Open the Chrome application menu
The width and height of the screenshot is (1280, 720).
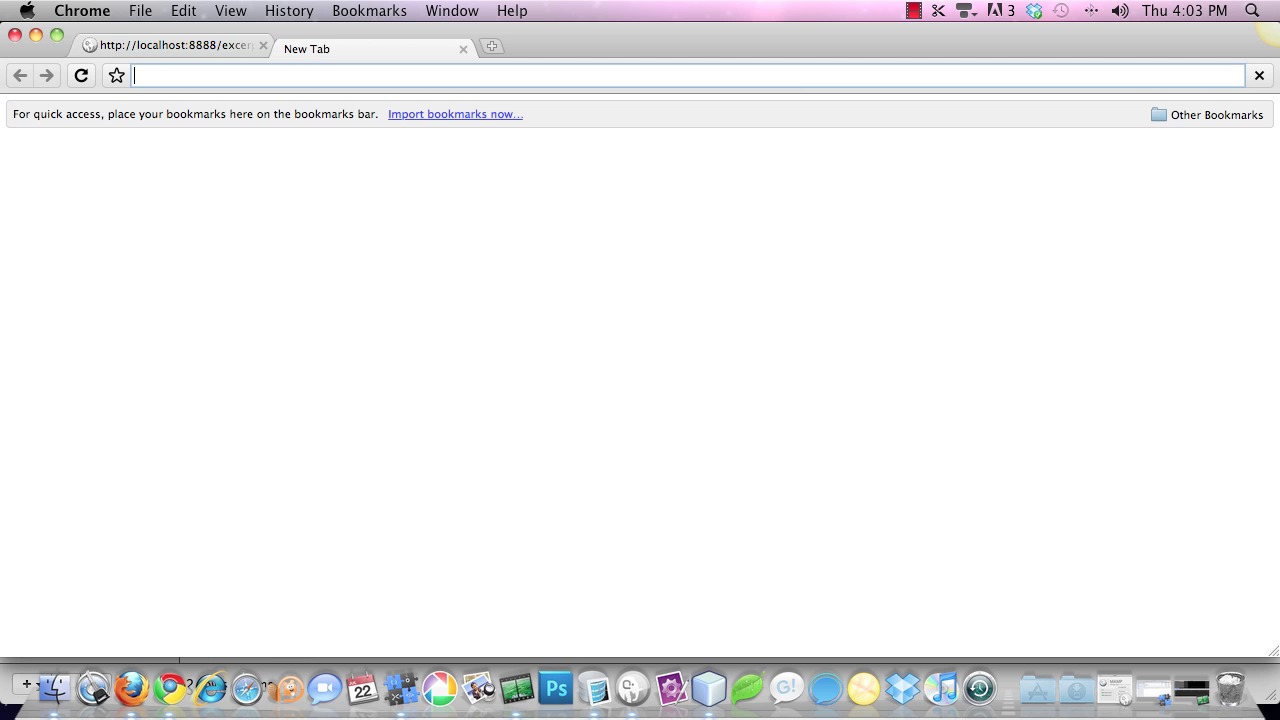[82, 11]
